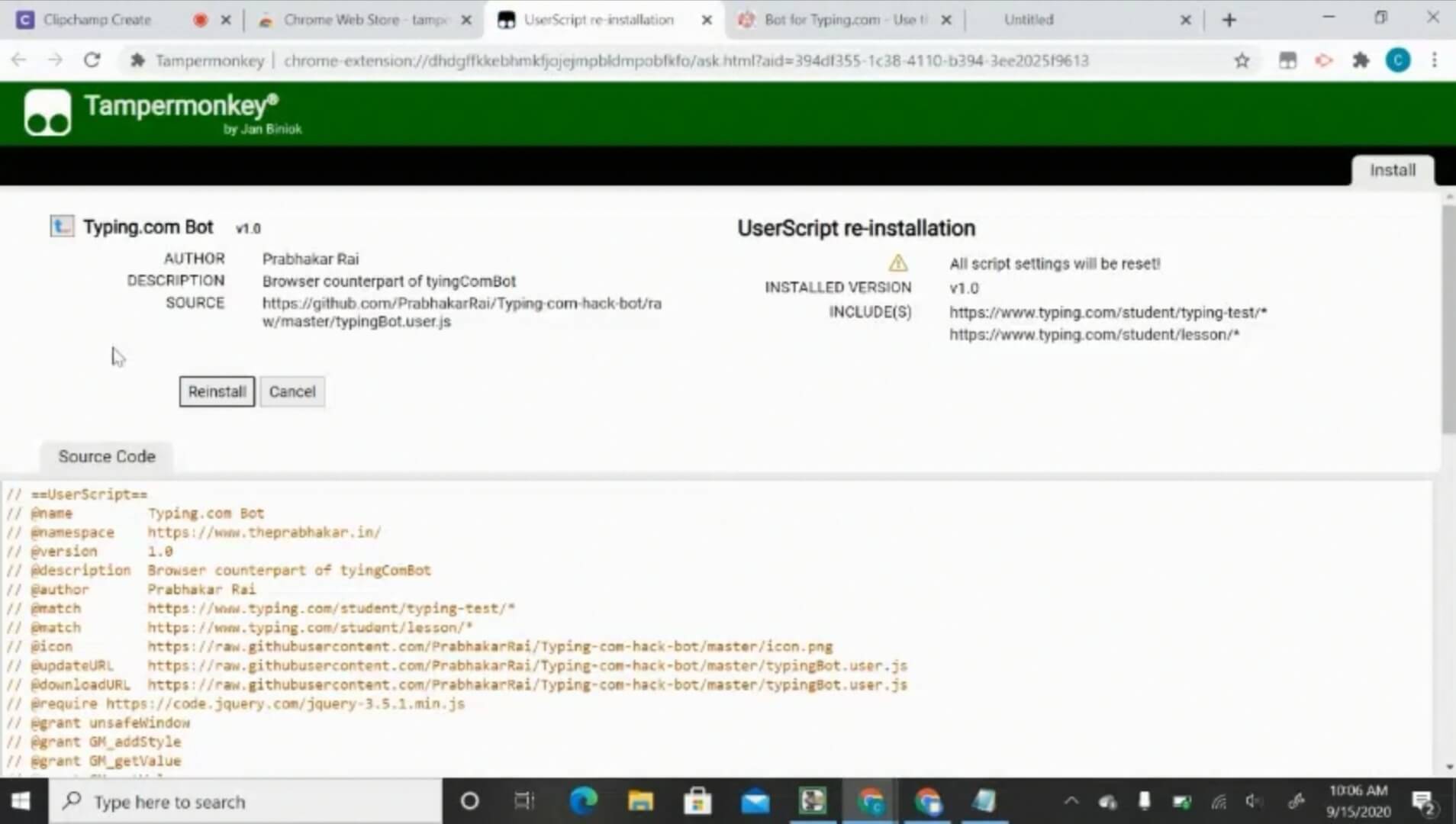Viewport: 1456px width, 824px height.
Task: Close the Chrome Web Store tab
Action: click(466, 20)
